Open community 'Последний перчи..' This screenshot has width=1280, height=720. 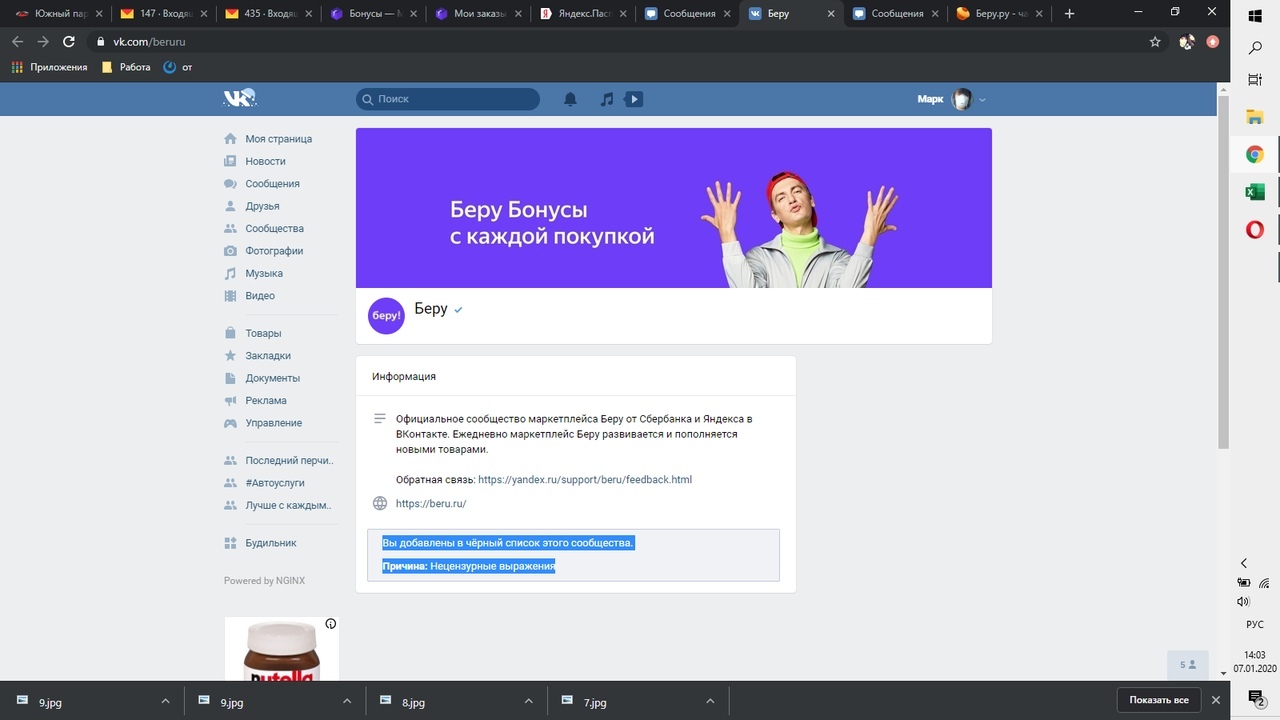[x=290, y=461]
